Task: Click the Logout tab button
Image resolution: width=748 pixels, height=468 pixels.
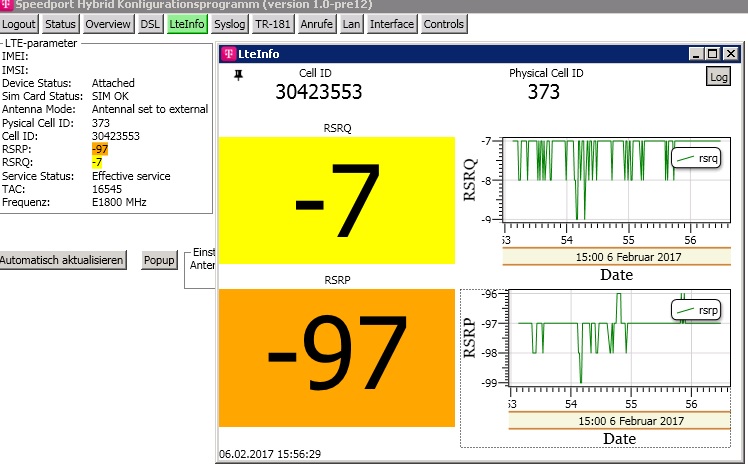Action: 19,24
